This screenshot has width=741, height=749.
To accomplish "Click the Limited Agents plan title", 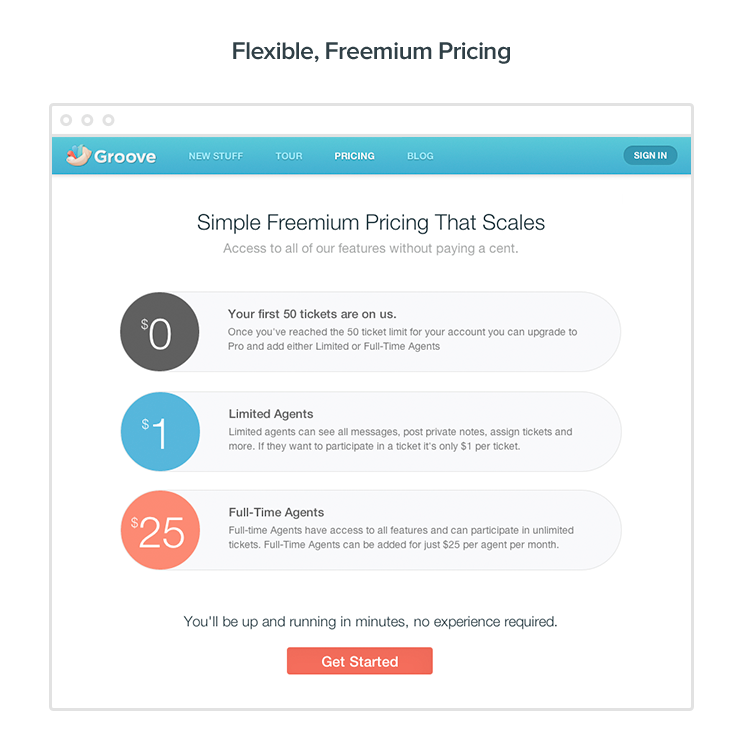I will tap(270, 414).
